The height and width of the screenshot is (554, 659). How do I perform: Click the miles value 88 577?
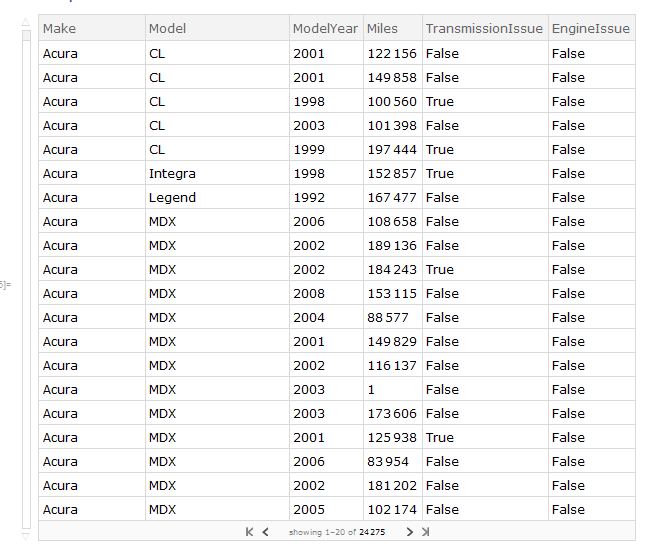point(387,317)
